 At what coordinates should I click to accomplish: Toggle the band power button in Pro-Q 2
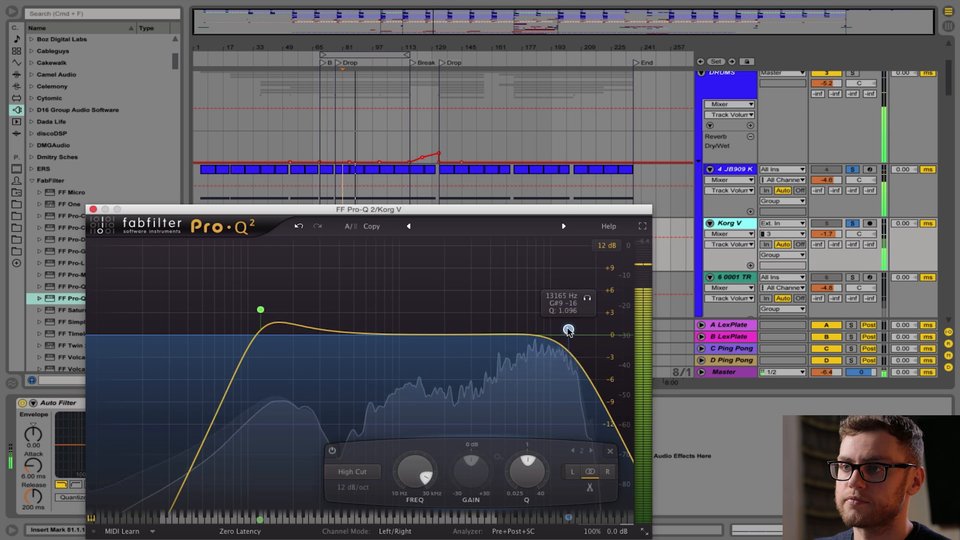332,451
